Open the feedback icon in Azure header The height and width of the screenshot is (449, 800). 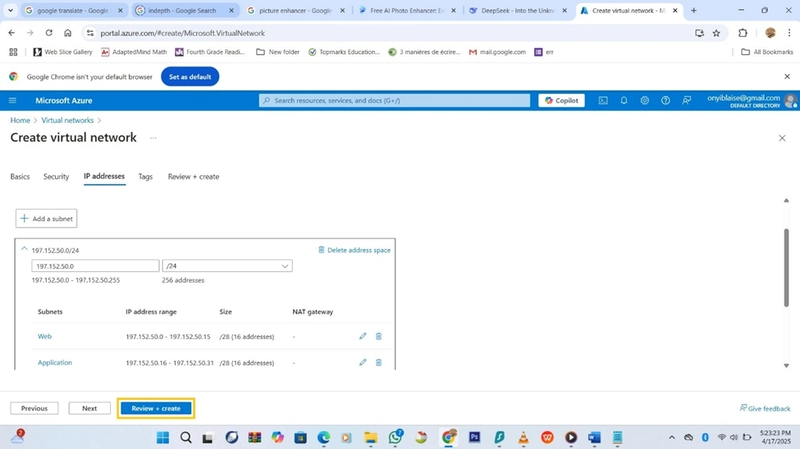pyautogui.click(x=687, y=101)
